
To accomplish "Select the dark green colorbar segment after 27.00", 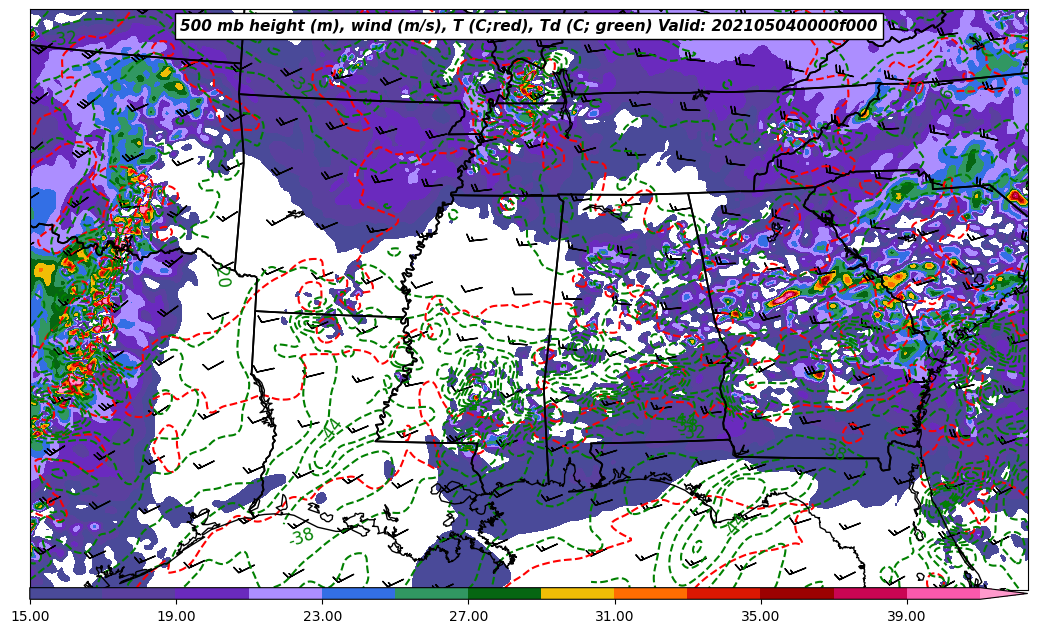I will 505,593.
